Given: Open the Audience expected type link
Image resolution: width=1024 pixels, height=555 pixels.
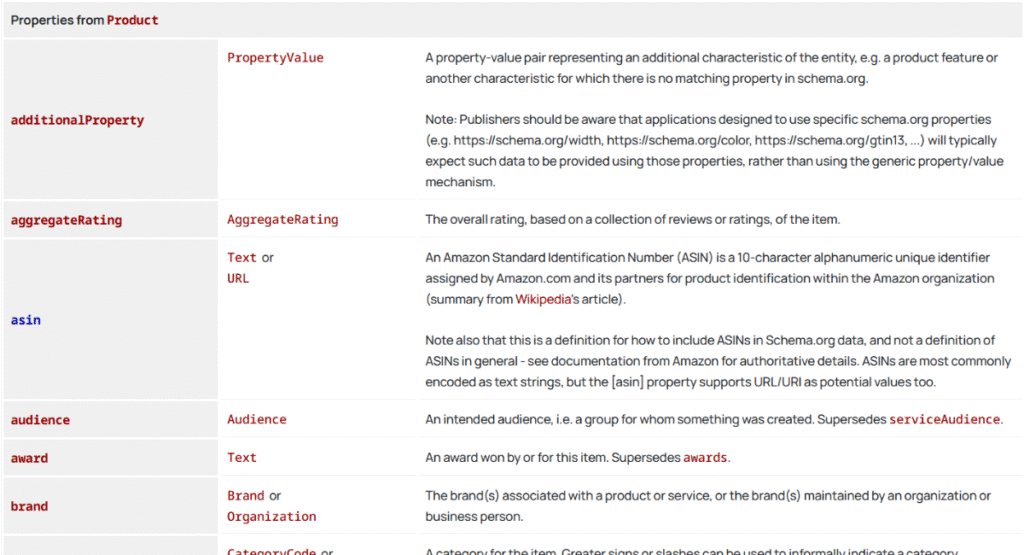Looking at the screenshot, I should 256,420.
